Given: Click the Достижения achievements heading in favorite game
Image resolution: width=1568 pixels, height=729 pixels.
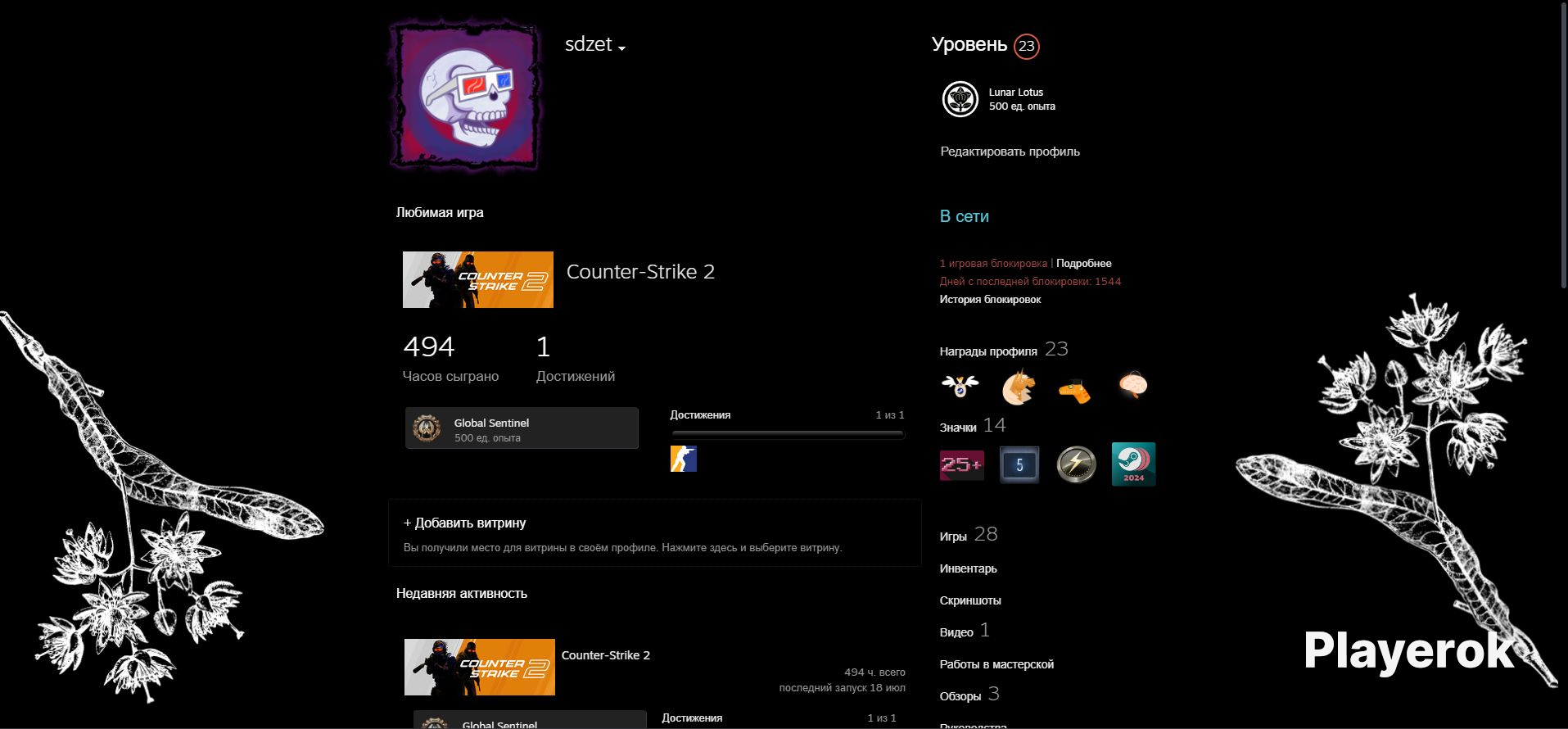Looking at the screenshot, I should tap(700, 415).
